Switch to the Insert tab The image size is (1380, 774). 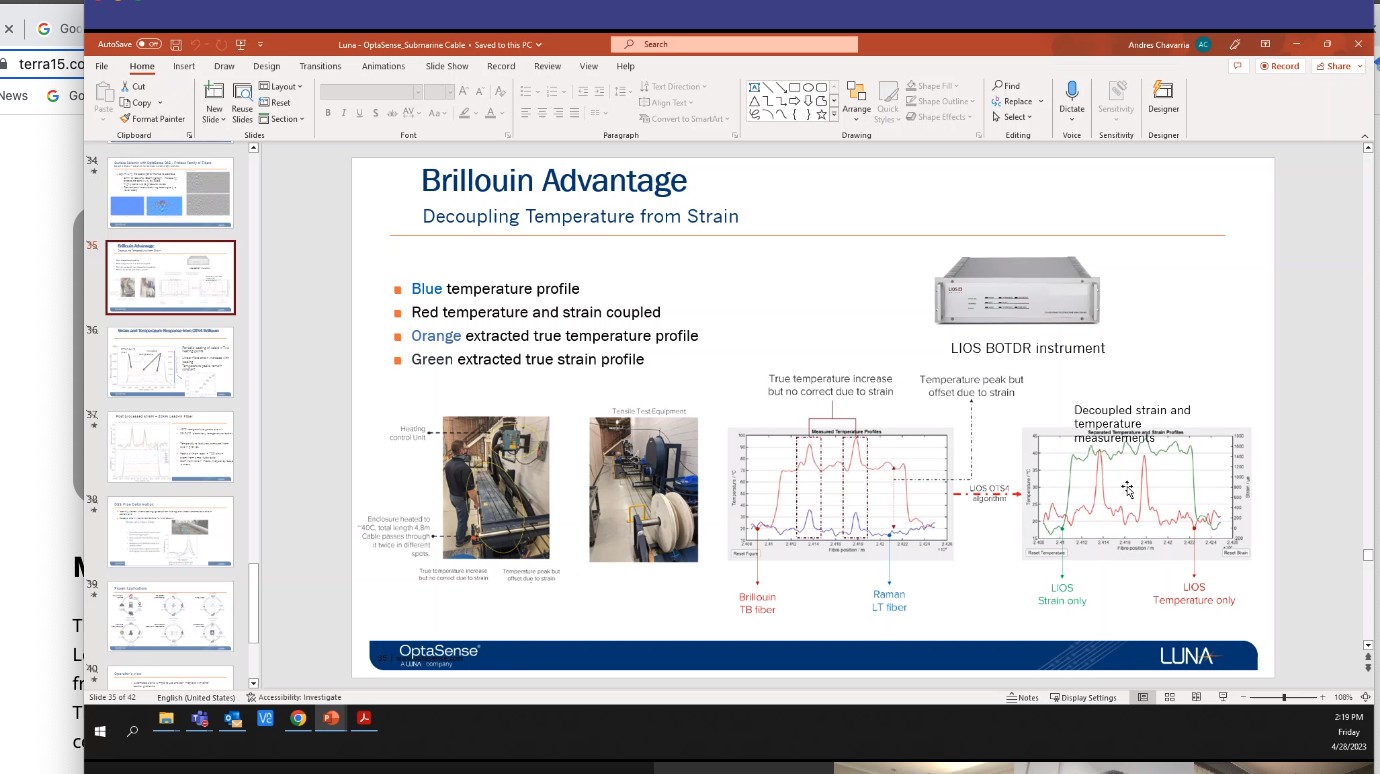[184, 66]
